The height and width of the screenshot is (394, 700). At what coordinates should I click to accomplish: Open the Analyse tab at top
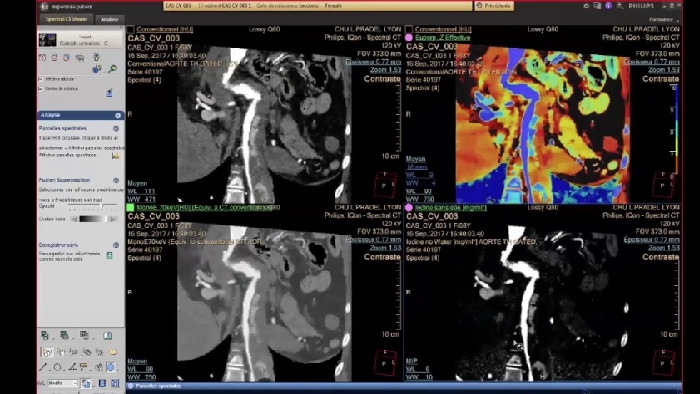(x=110, y=20)
